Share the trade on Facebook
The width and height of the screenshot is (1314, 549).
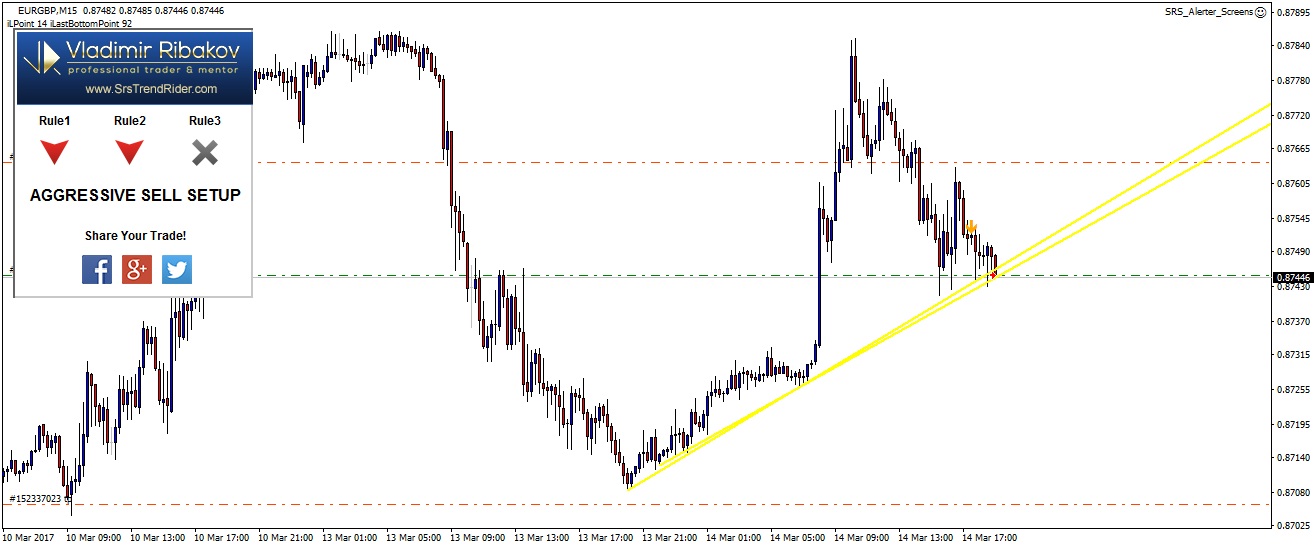[97, 269]
